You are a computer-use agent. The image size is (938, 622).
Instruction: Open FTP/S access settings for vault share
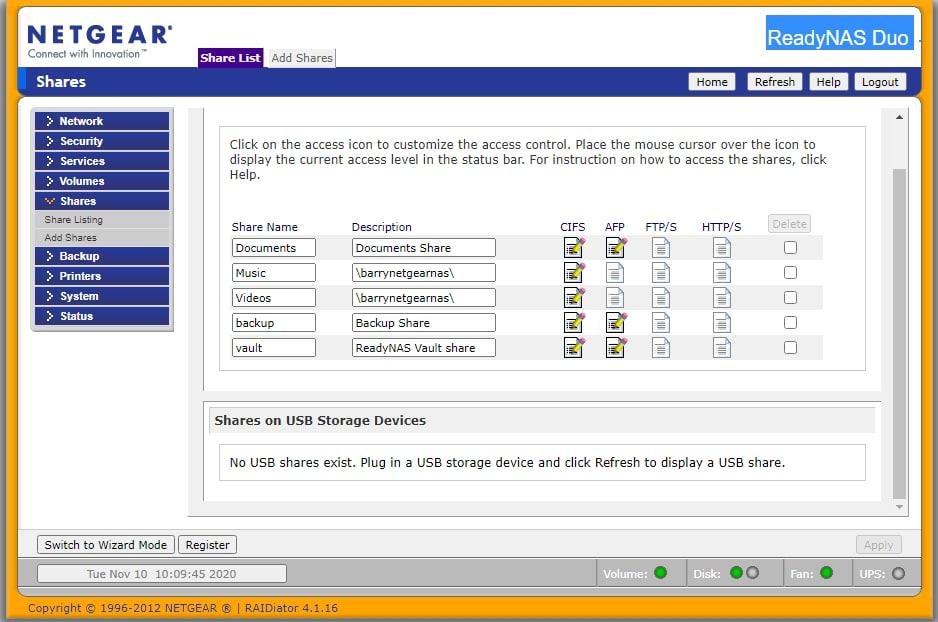click(660, 347)
